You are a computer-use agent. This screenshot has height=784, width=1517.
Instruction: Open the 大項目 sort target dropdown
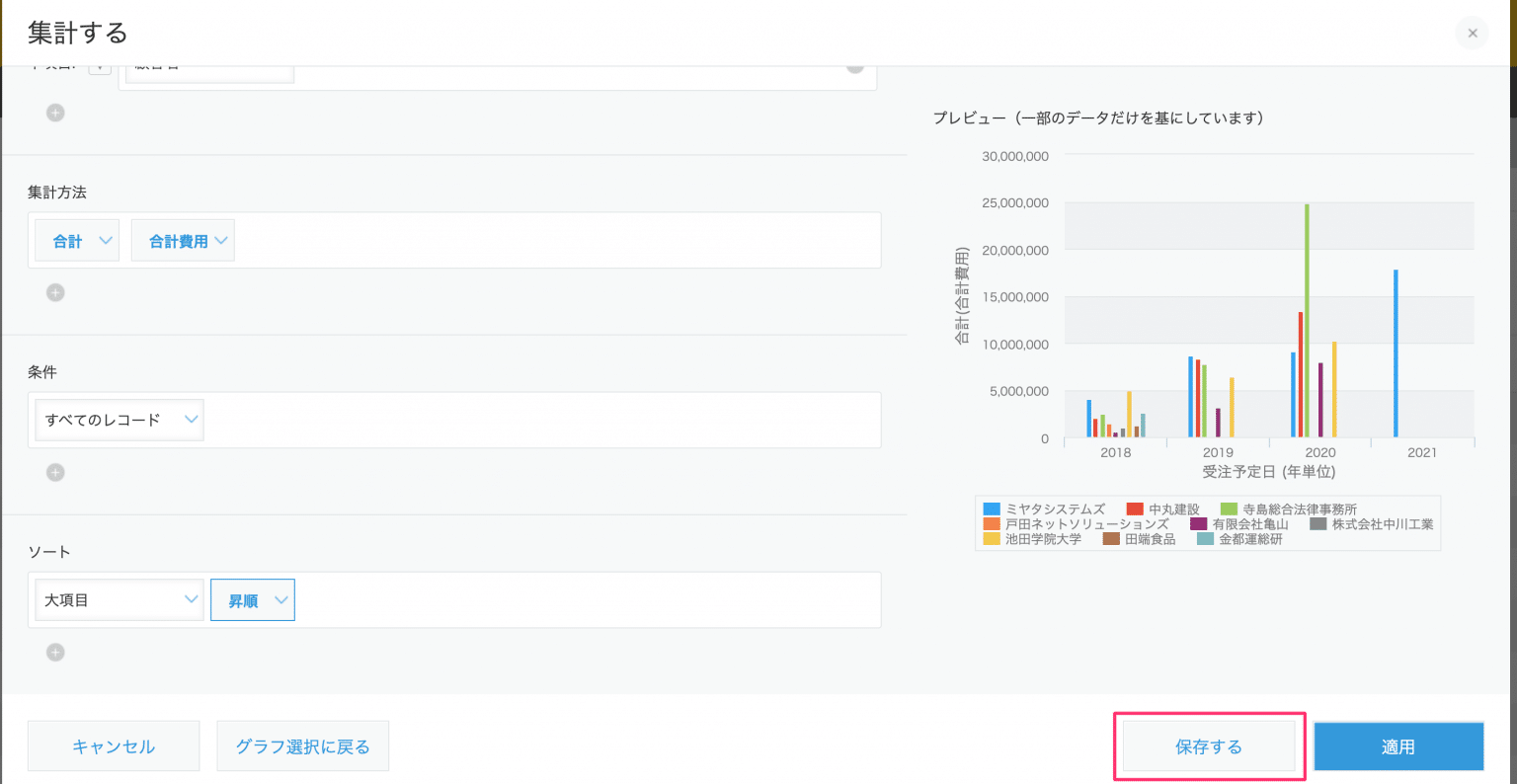119,600
